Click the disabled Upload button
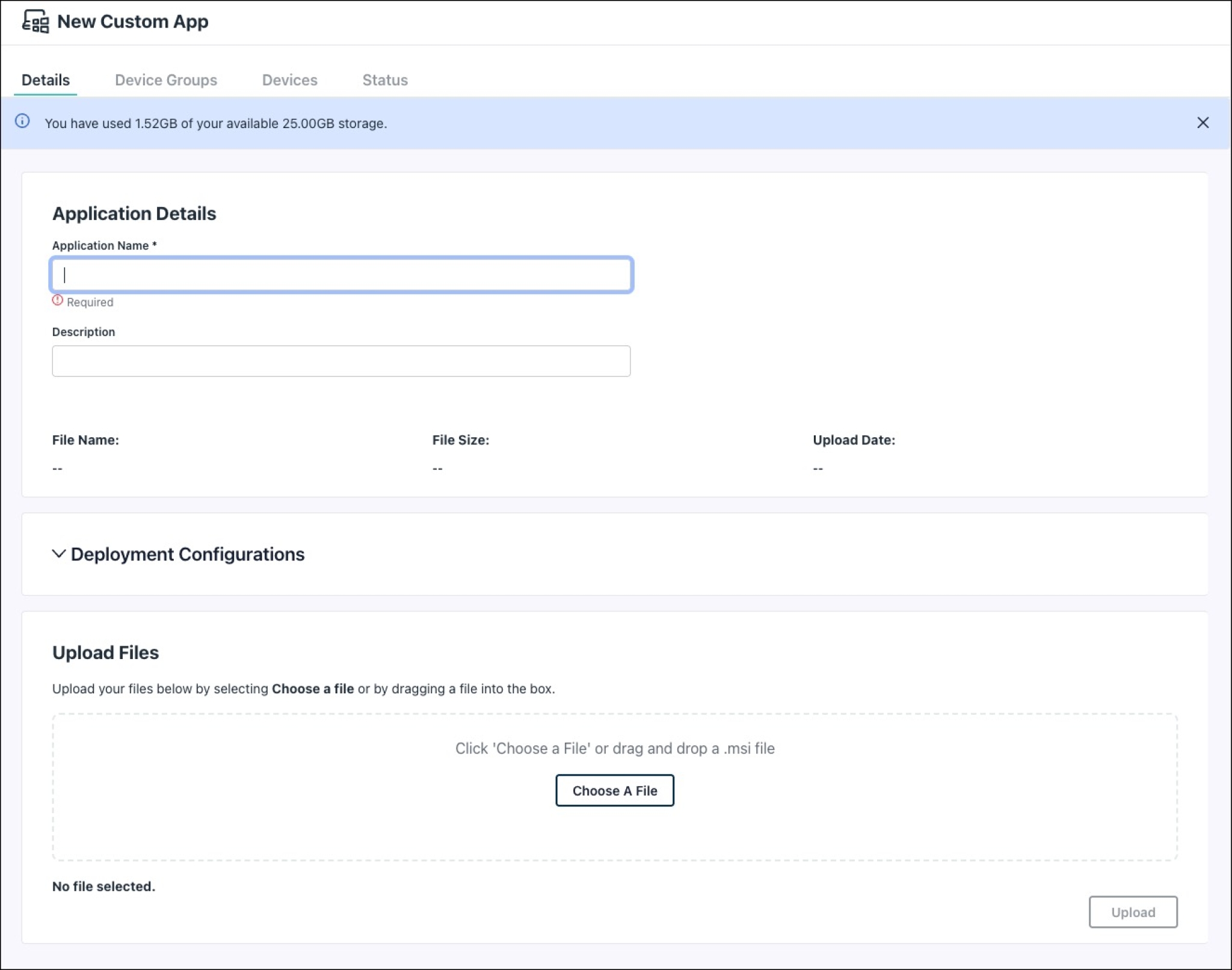The height and width of the screenshot is (970, 1232). click(x=1133, y=912)
